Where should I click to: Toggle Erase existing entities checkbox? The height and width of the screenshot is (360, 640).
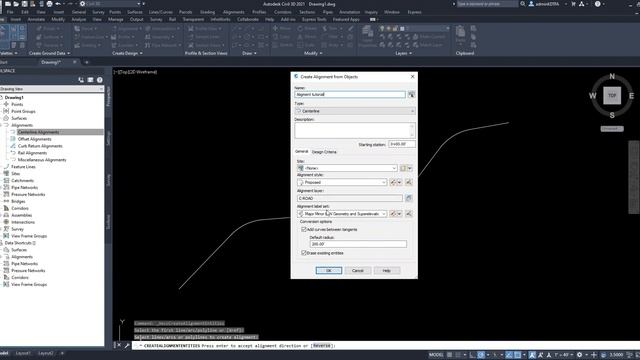(x=304, y=253)
